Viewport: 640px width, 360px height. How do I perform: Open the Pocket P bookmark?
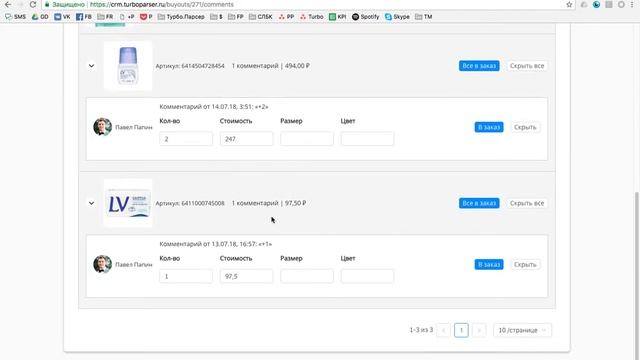146,17
